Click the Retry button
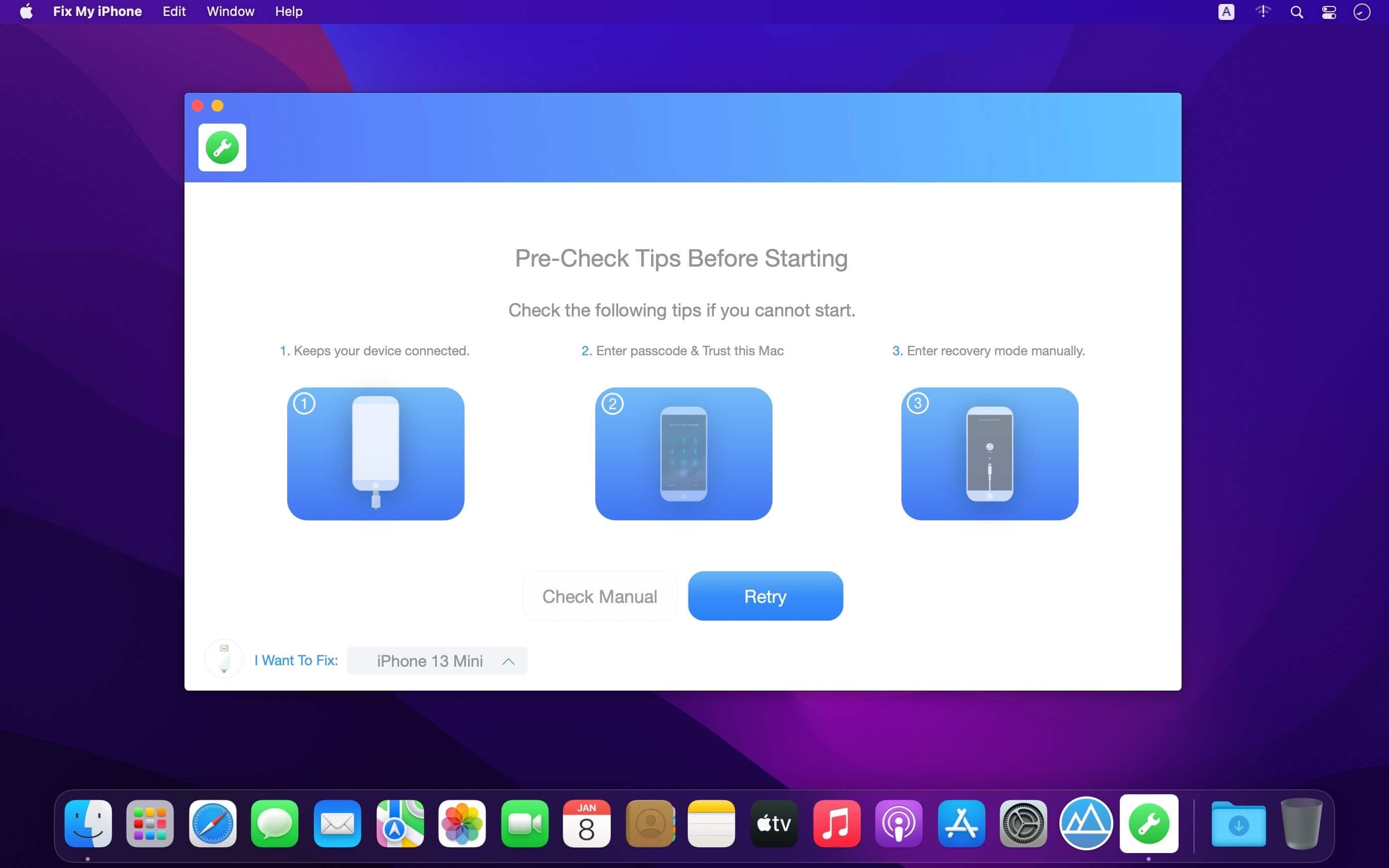This screenshot has width=1389, height=868. tap(765, 595)
